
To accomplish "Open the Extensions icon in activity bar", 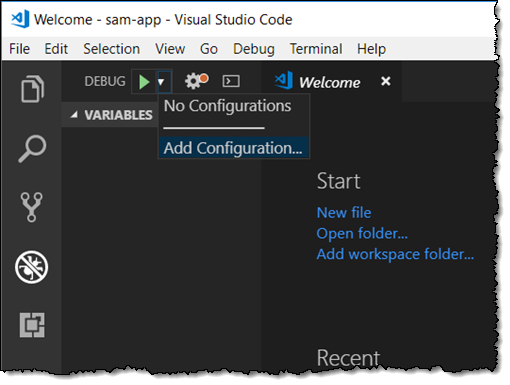I will pos(32,325).
